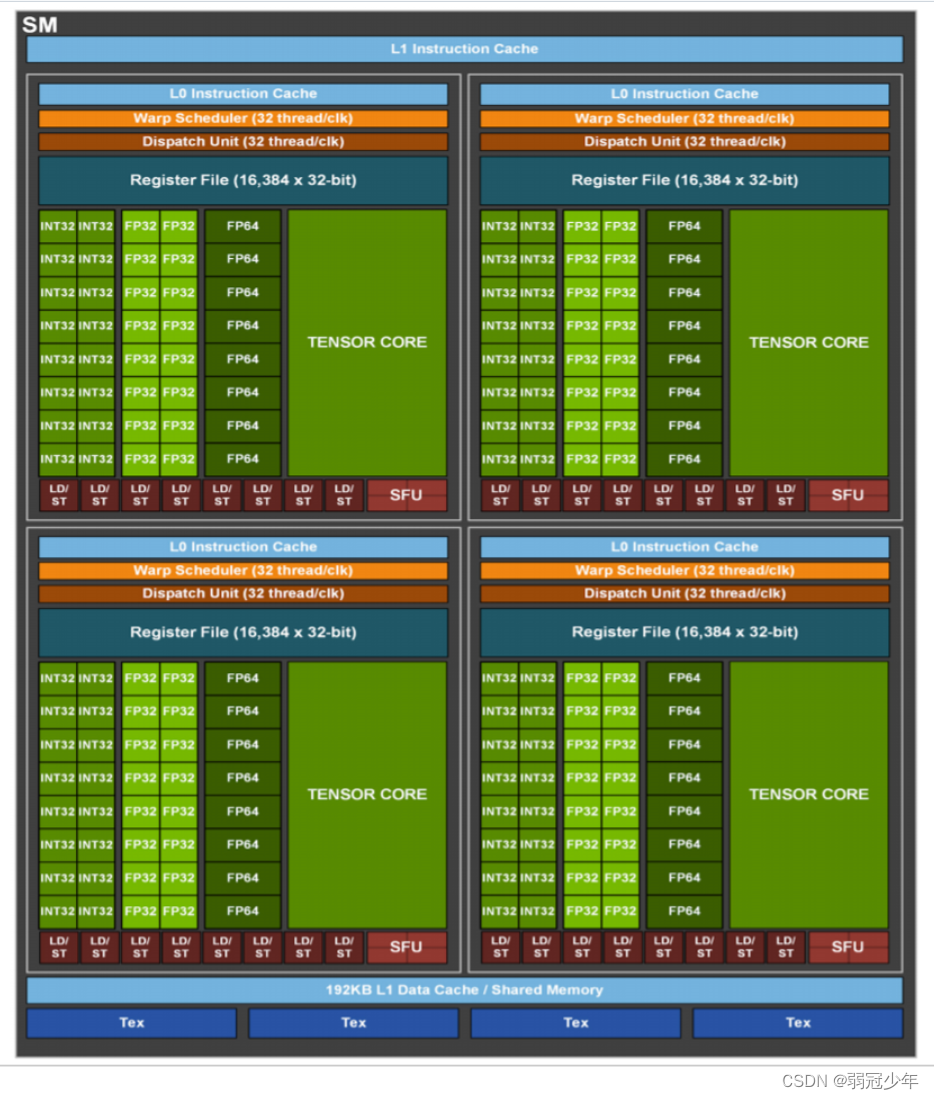Screen dimensions: 934x1099
Task: Expand the L1 Instruction Cache bar
Action: point(465,48)
